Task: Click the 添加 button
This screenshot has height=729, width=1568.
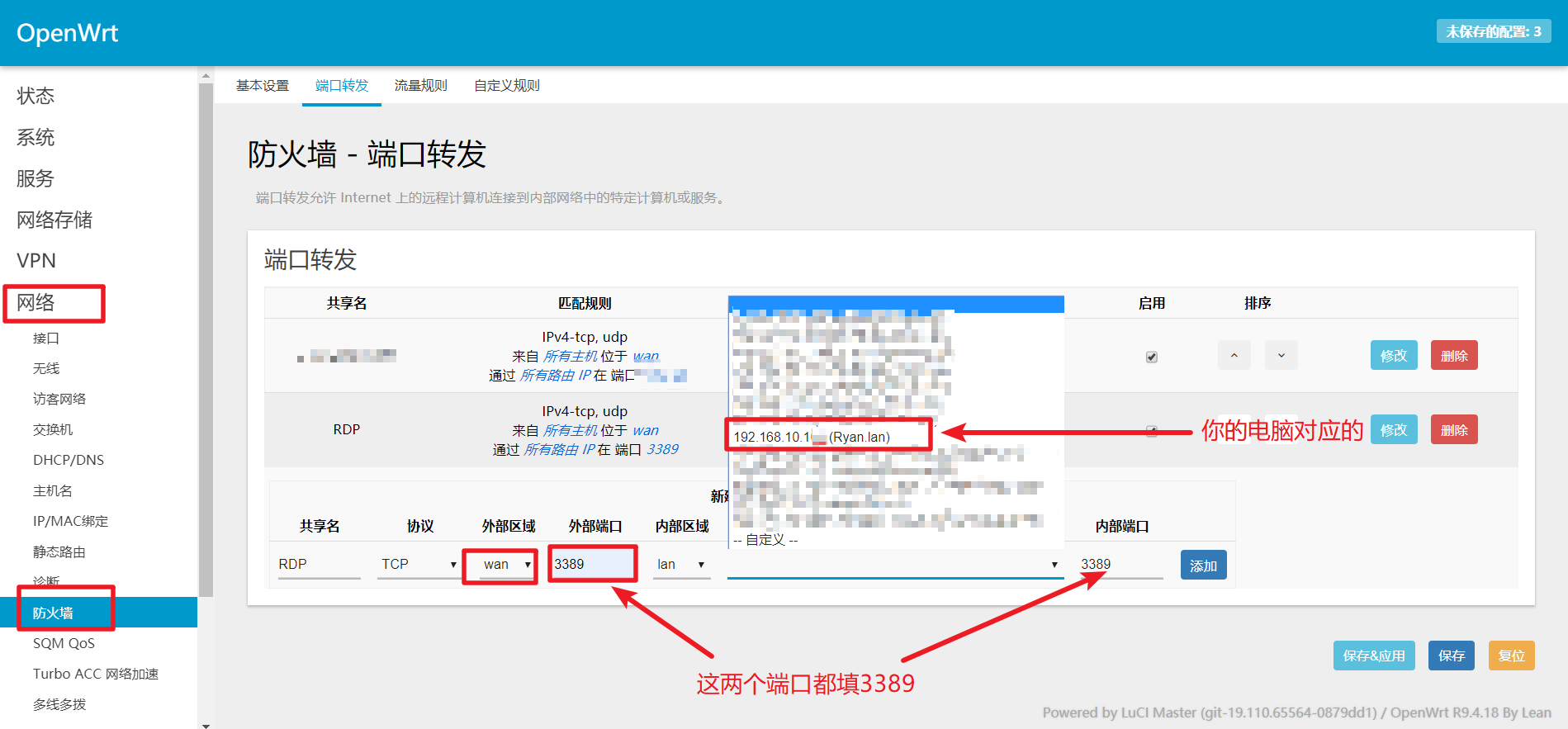Action: 1203,566
